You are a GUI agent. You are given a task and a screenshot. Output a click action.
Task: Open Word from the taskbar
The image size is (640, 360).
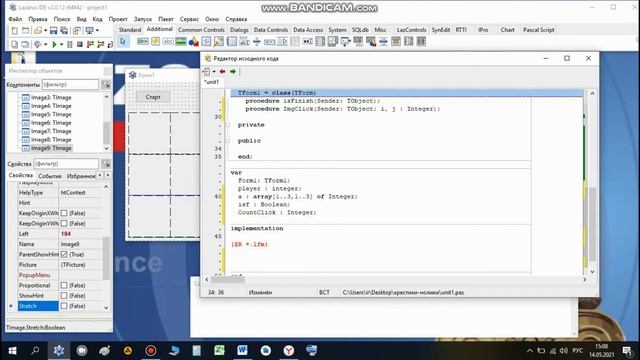click(242, 350)
